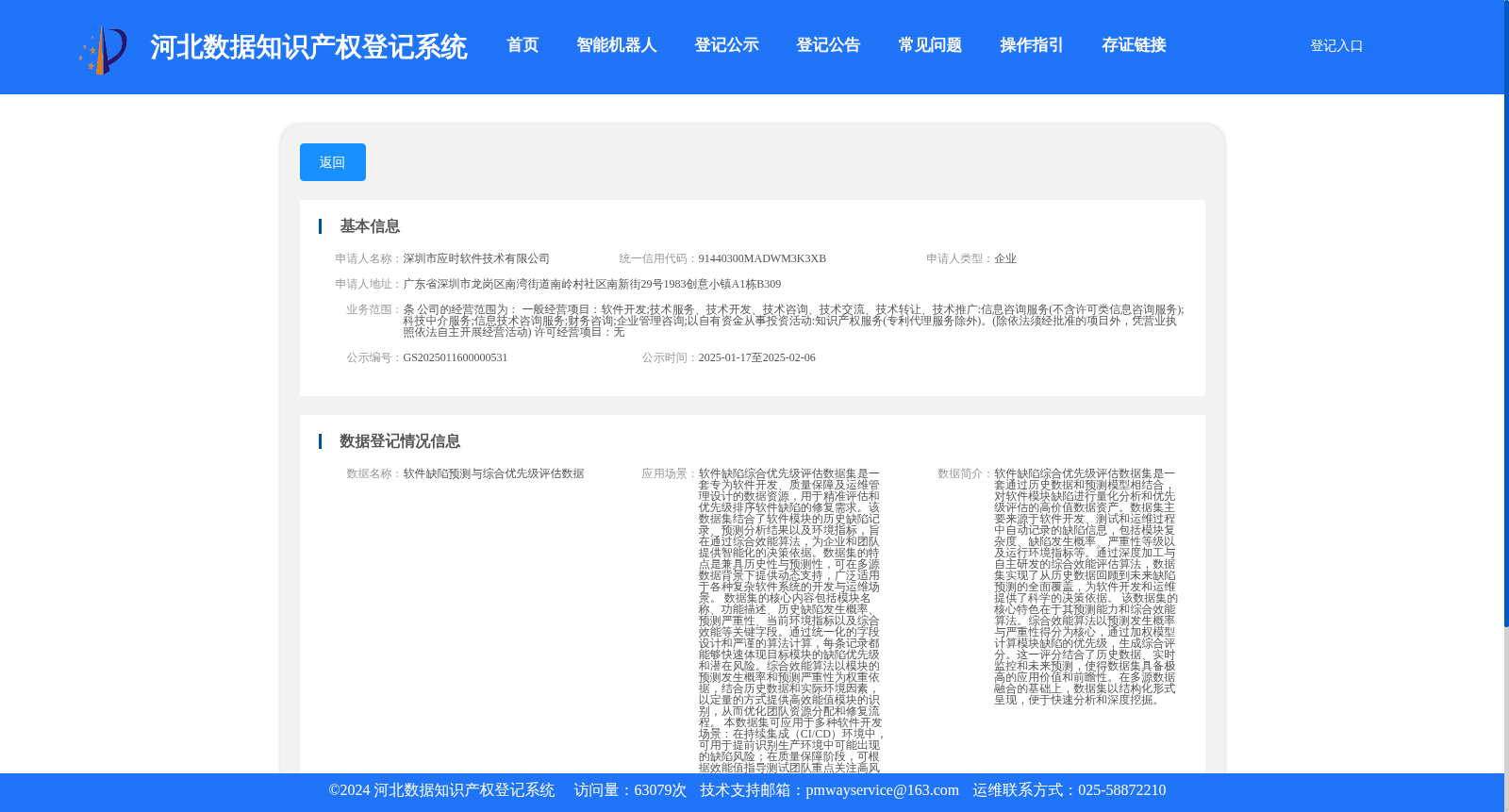This screenshot has height=812, width=1509.
Task: Click the site logo emblem in the header
Action: tap(103, 49)
